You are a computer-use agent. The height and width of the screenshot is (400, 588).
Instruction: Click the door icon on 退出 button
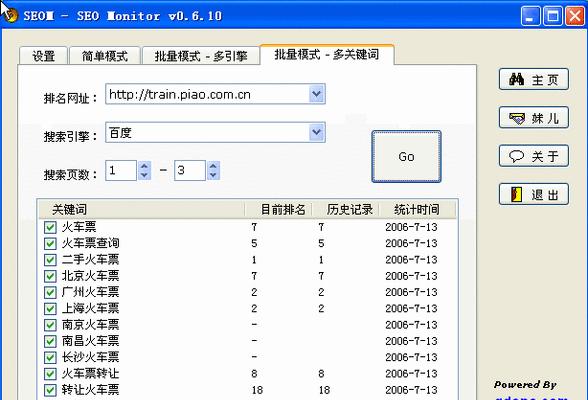pyautogui.click(x=516, y=195)
